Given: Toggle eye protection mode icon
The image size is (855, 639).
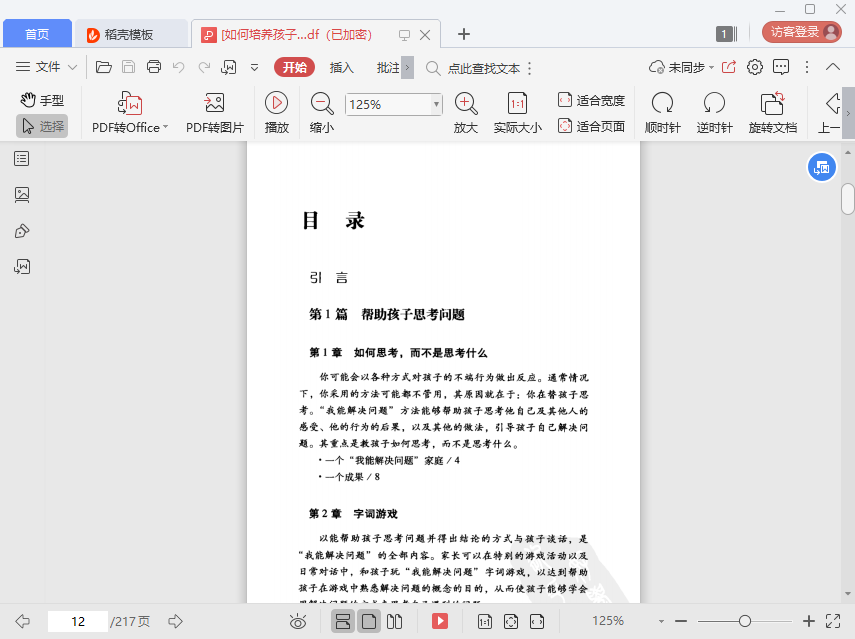Looking at the screenshot, I should tap(298, 622).
